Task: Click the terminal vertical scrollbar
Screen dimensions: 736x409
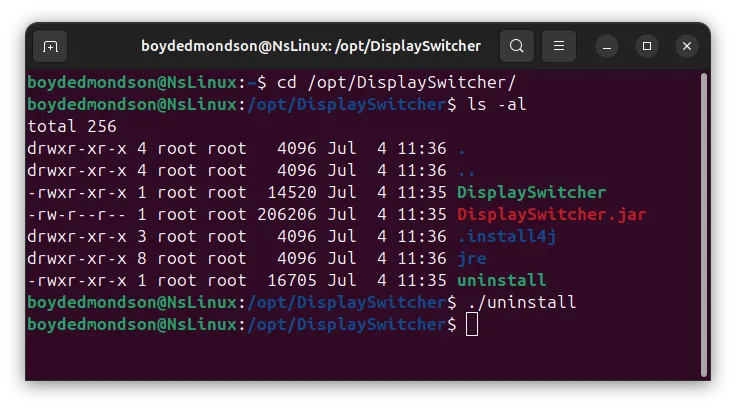Action: pos(704,224)
